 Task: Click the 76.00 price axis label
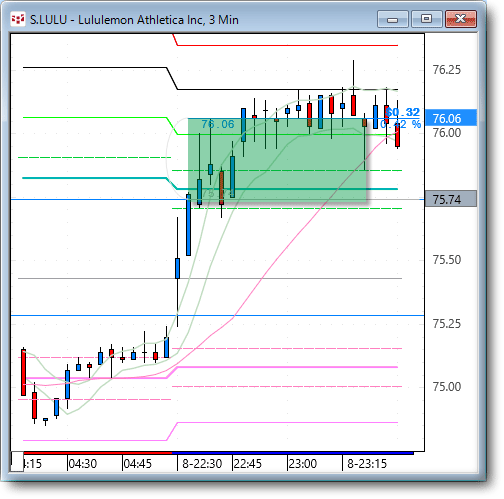click(x=447, y=133)
